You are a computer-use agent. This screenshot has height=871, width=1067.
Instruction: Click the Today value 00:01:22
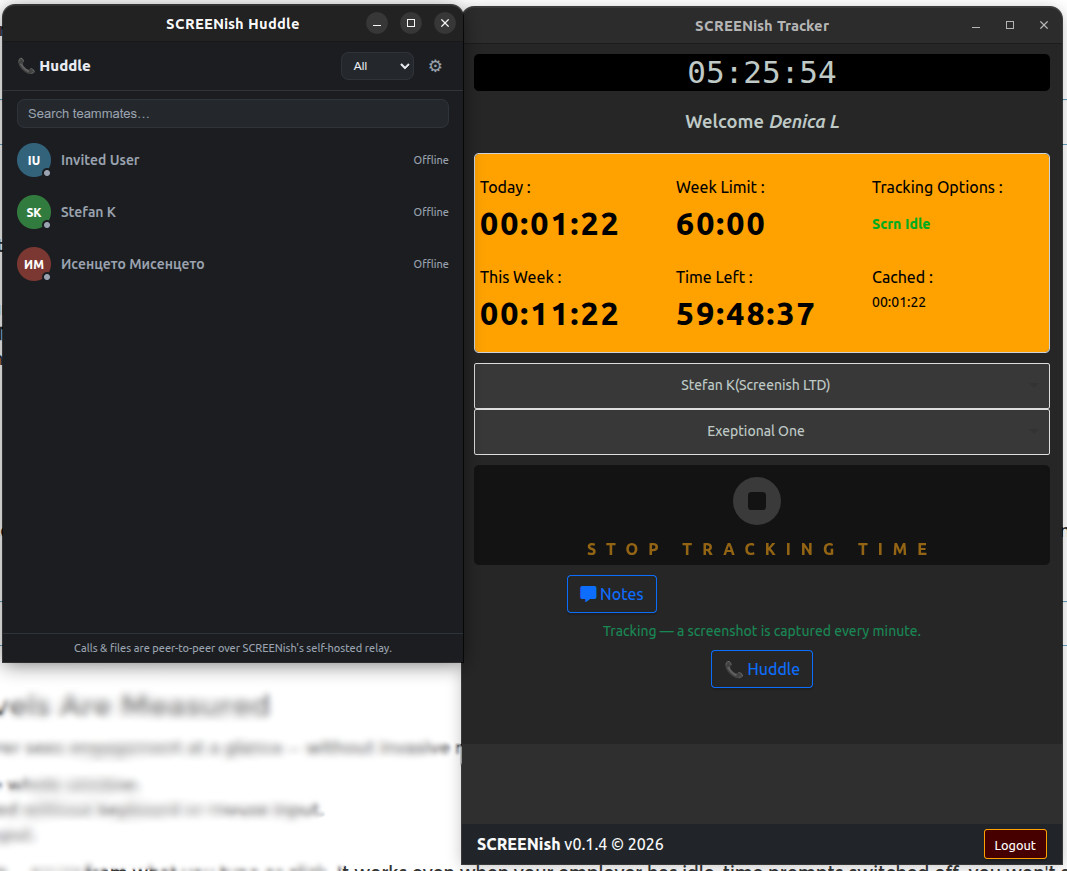[549, 225]
